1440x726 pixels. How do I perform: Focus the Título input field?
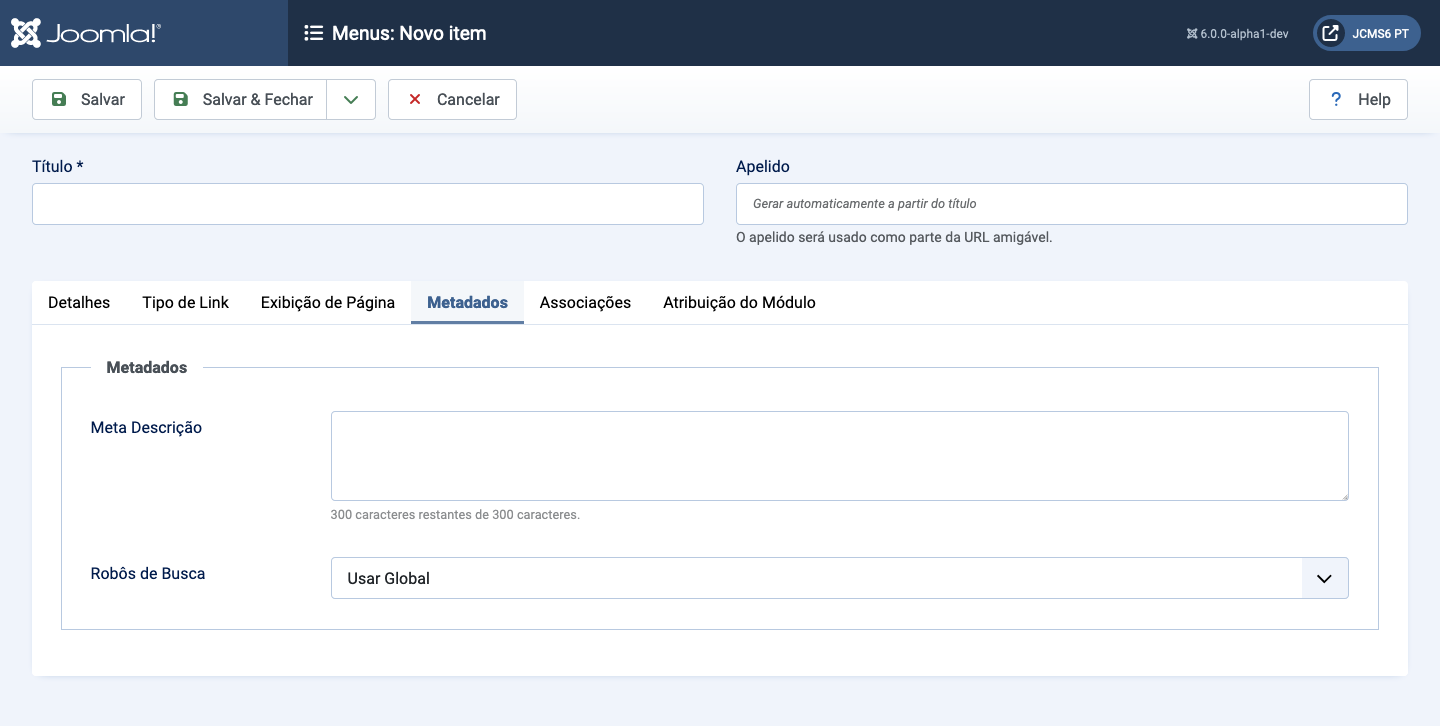(367, 204)
